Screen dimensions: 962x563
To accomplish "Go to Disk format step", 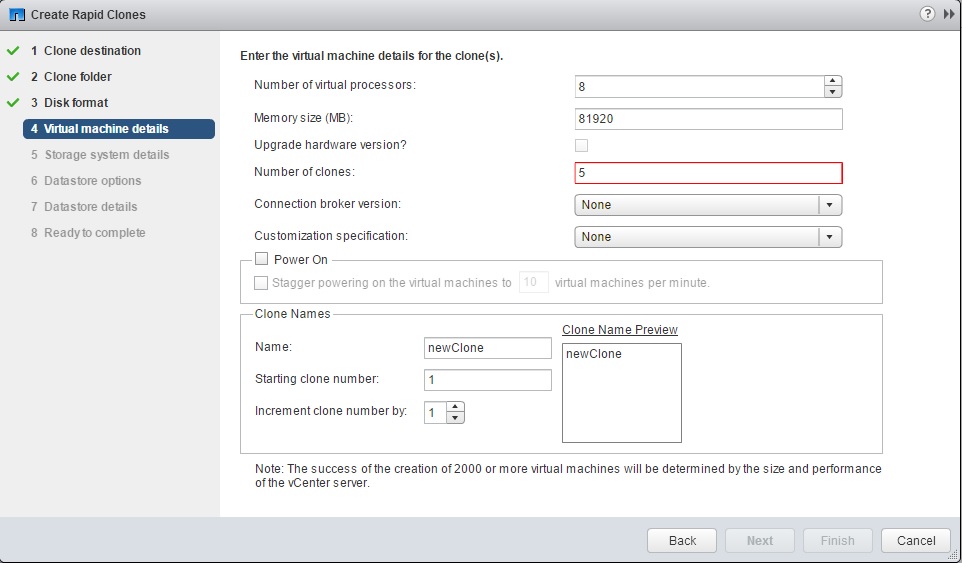I will pyautogui.click(x=76, y=103).
